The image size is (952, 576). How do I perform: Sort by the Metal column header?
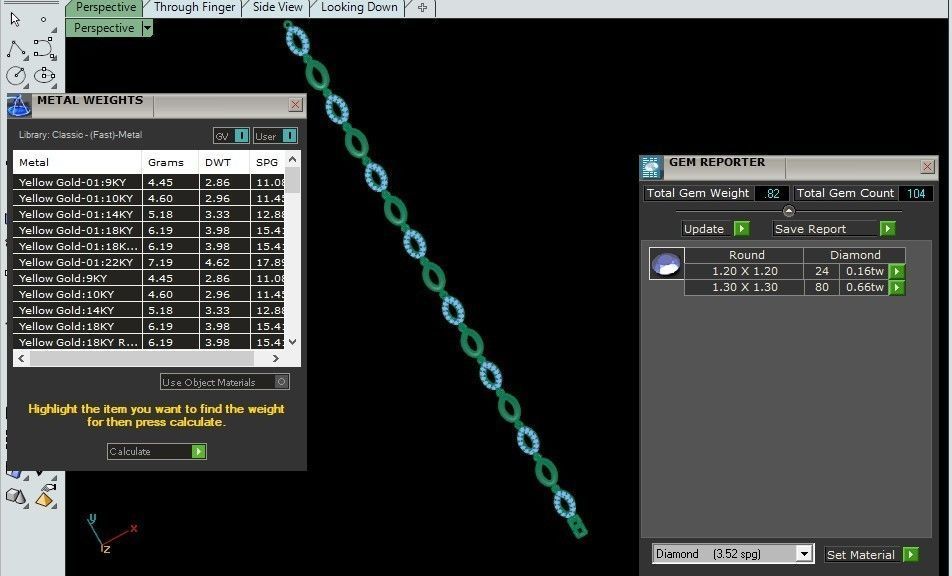78,162
